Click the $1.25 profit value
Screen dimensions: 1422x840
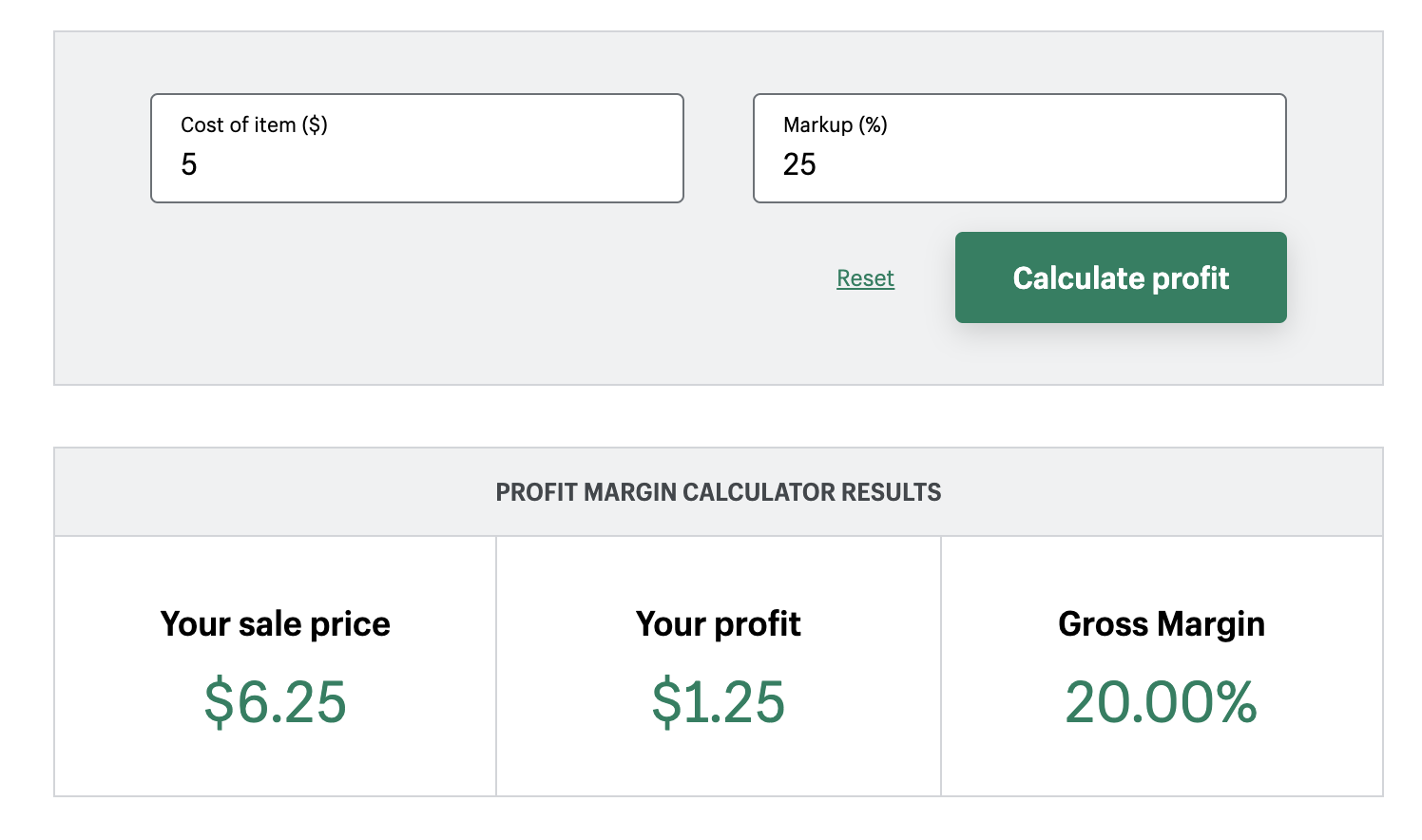click(x=718, y=704)
